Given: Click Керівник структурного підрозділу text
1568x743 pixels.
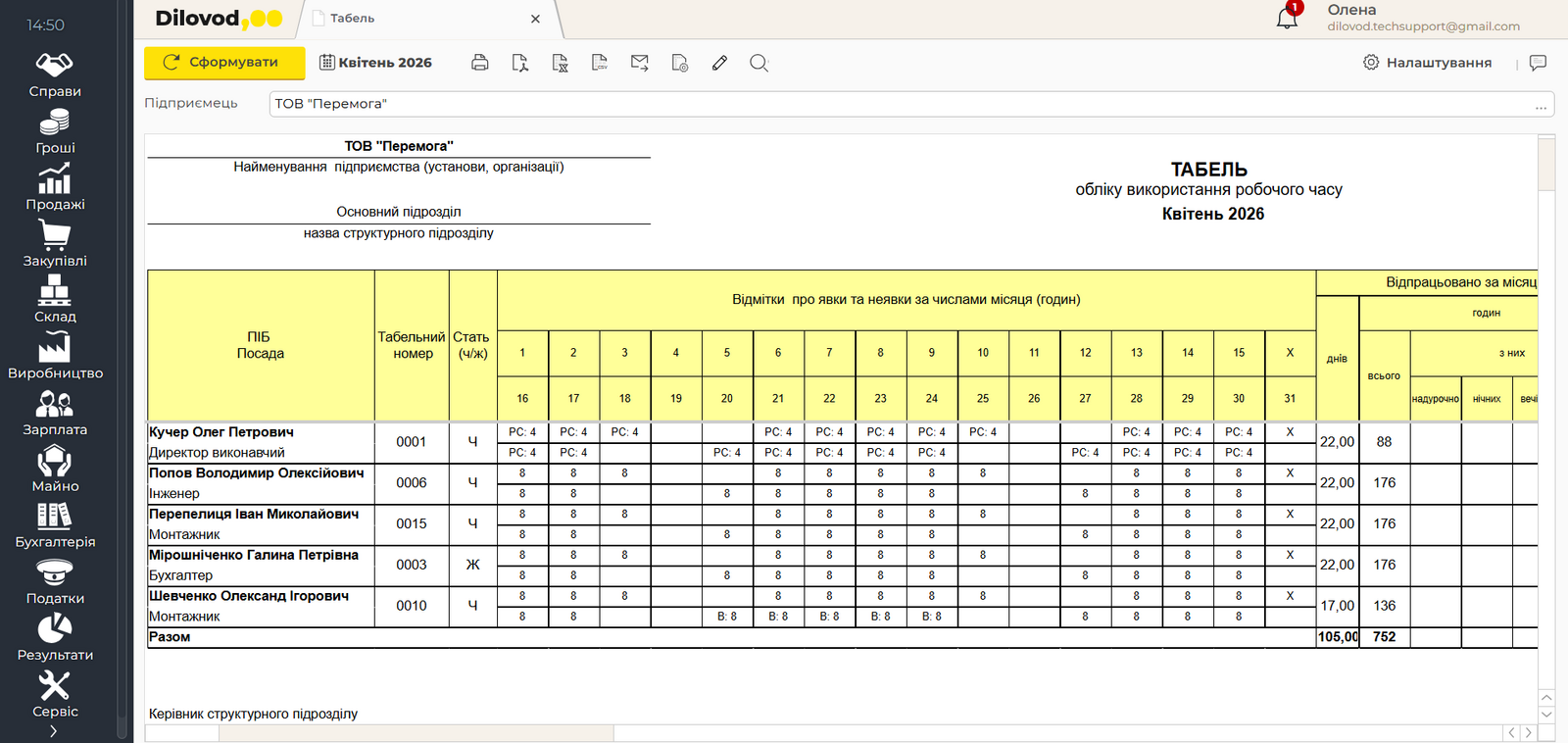Looking at the screenshot, I should tap(253, 715).
